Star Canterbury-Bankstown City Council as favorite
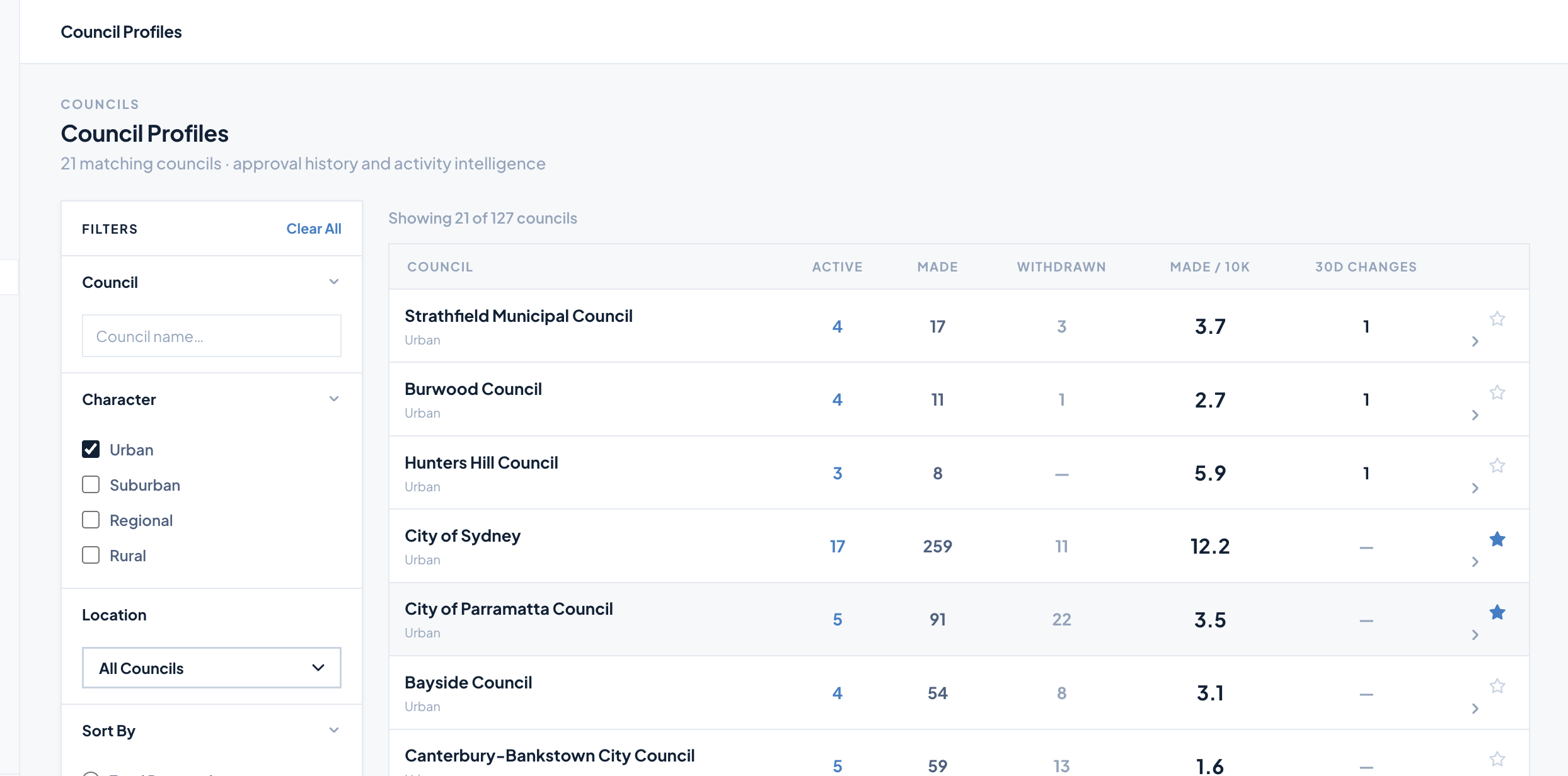Image resolution: width=1568 pixels, height=776 pixels. (x=1497, y=759)
